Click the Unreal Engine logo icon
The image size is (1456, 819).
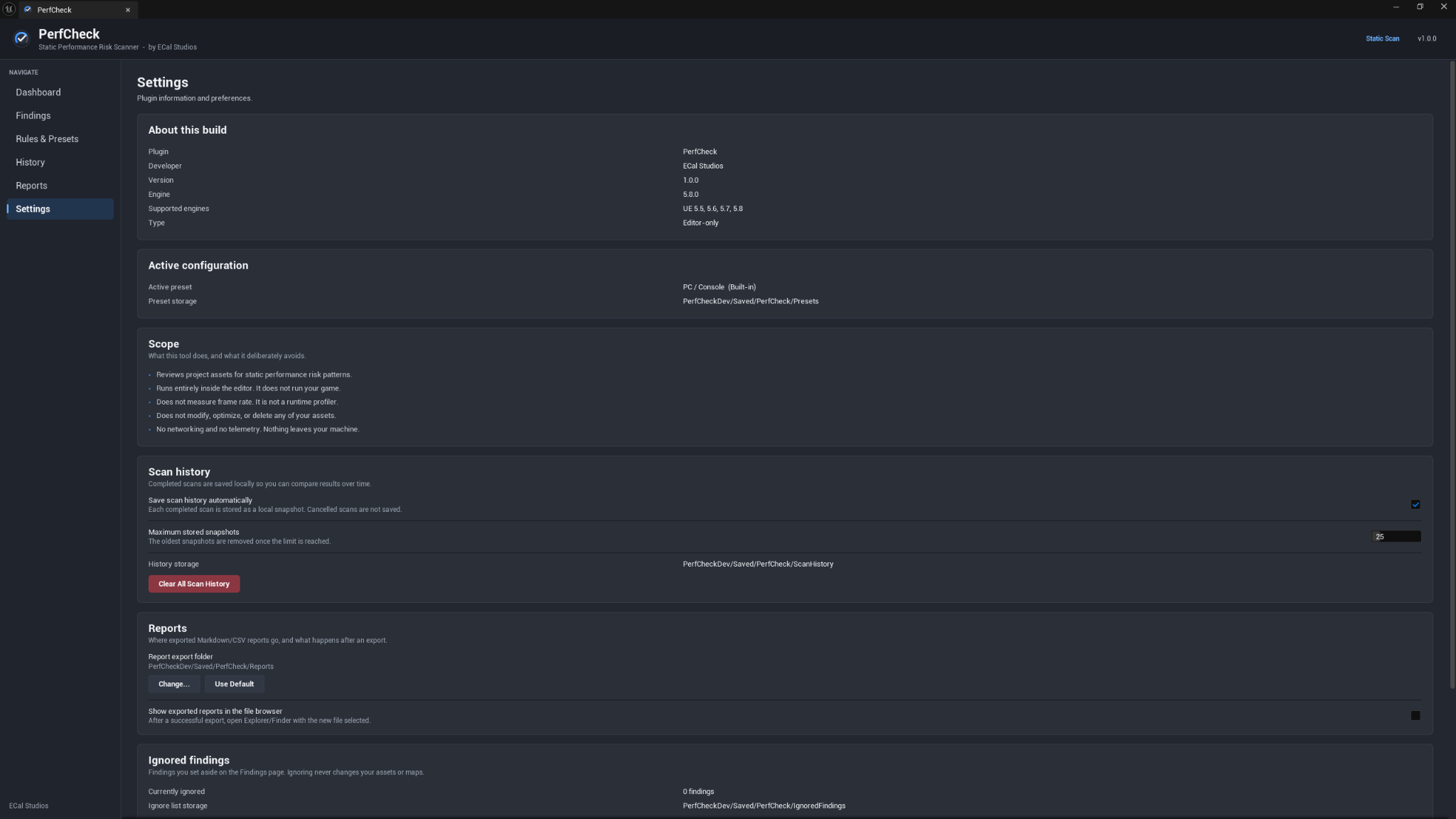click(9, 9)
